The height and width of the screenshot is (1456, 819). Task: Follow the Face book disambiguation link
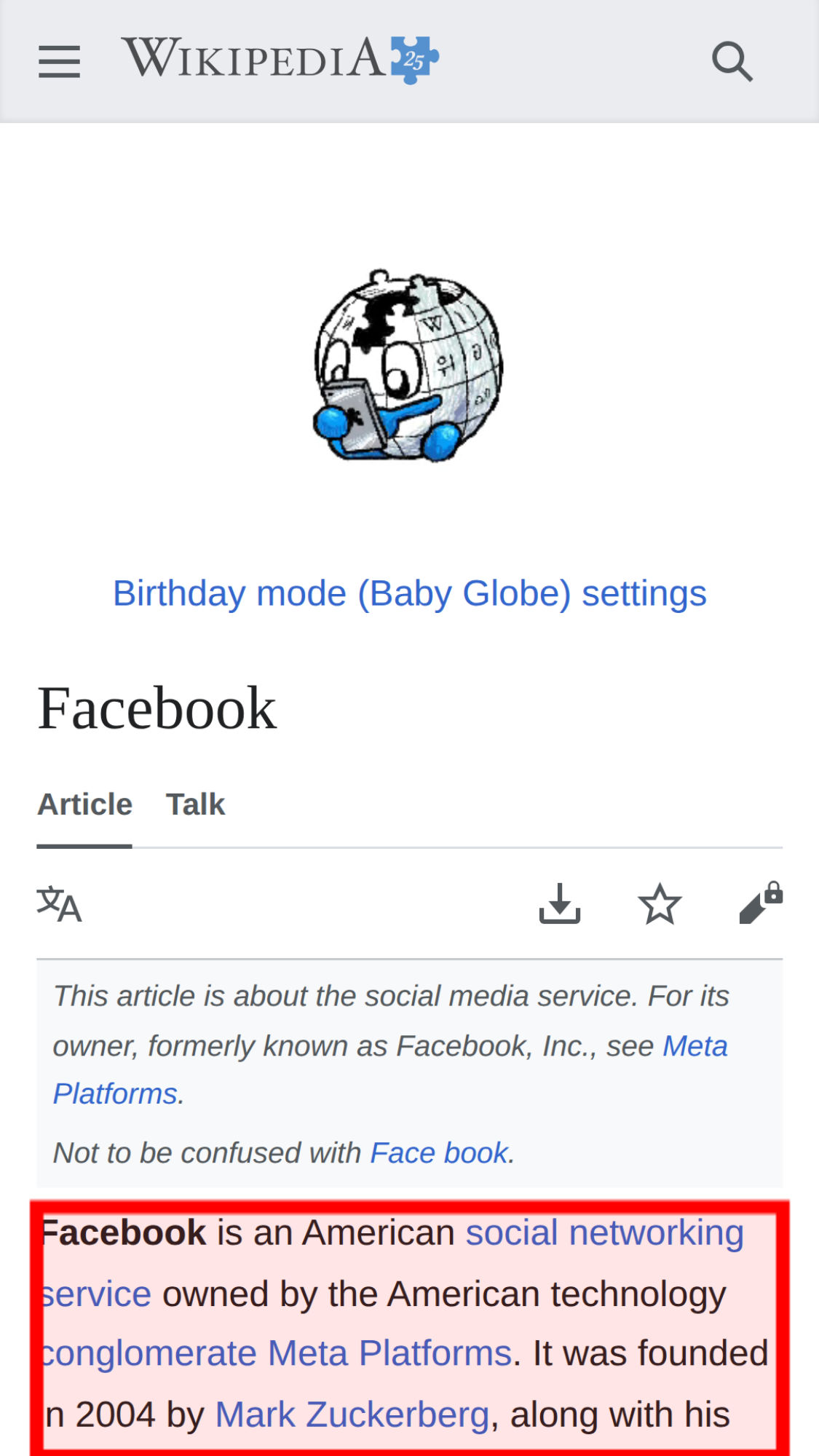[x=439, y=1153]
